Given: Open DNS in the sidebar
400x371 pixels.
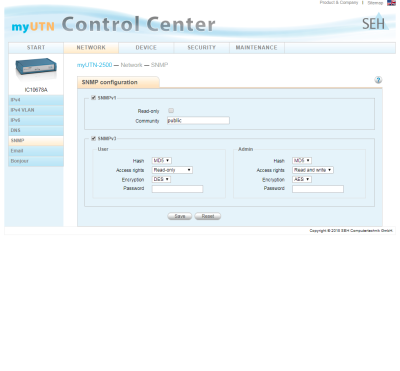Looking at the screenshot, I should [x=36, y=131].
